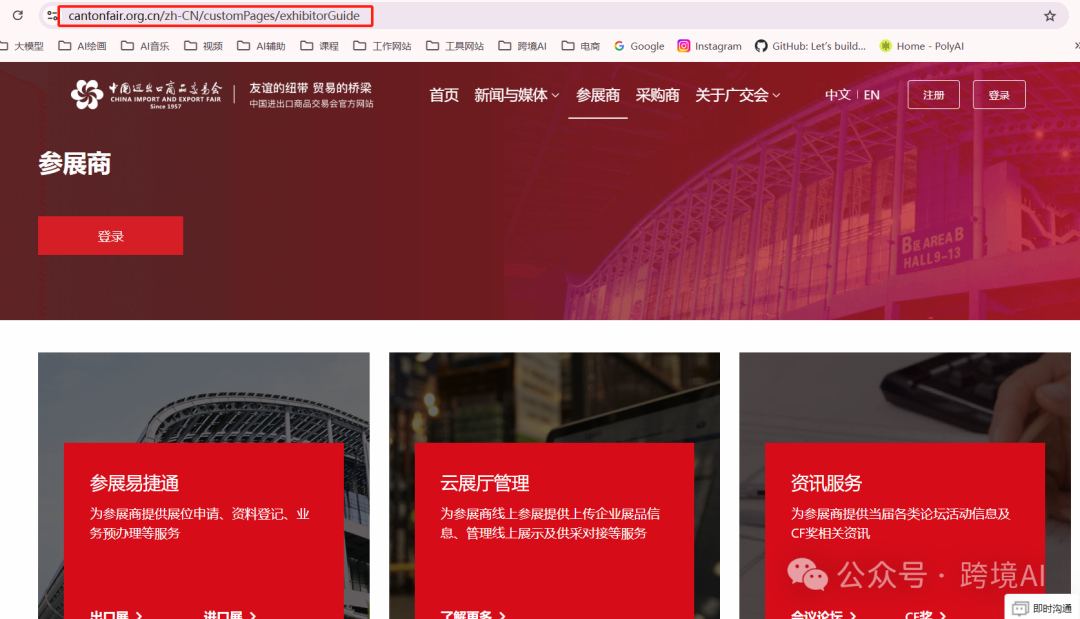The image size is (1080, 619).
Task: Open the 出口展 link
Action: [x=116, y=614]
